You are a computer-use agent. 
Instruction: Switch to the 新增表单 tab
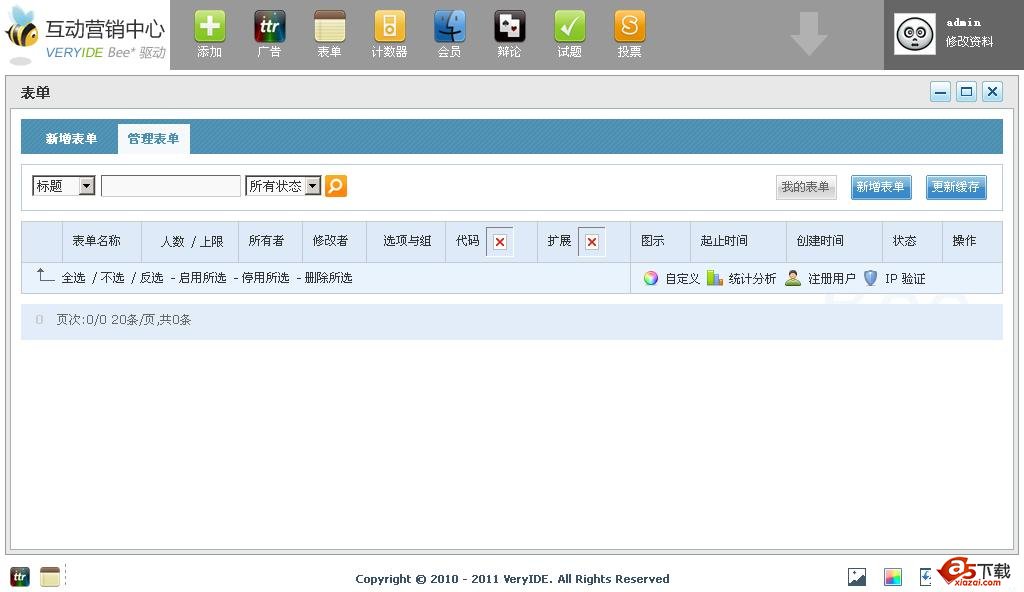[71, 139]
